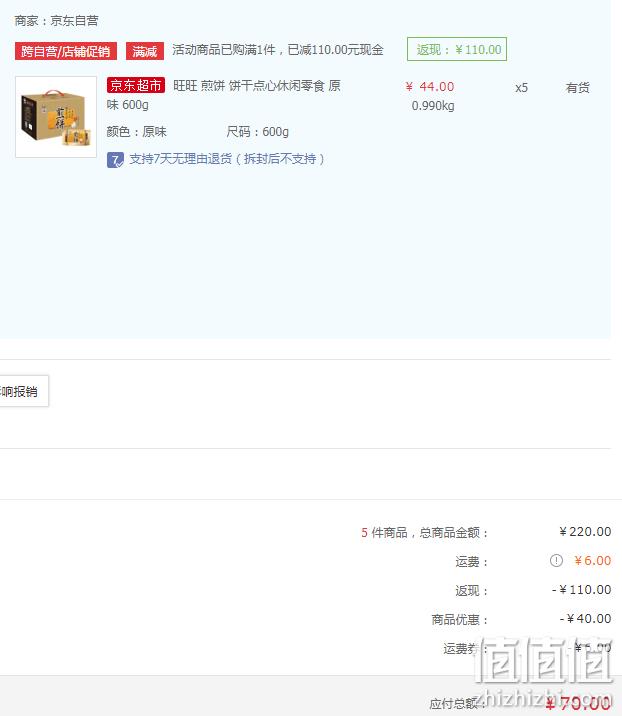Open the 旺旺 煎饼 product title link
Image resolution: width=622 pixels, height=716 pixels.
(224, 95)
